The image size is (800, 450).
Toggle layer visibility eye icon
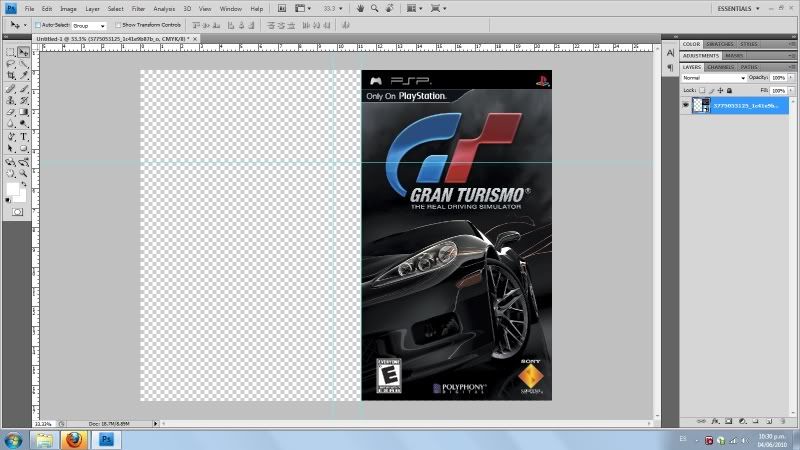686,105
